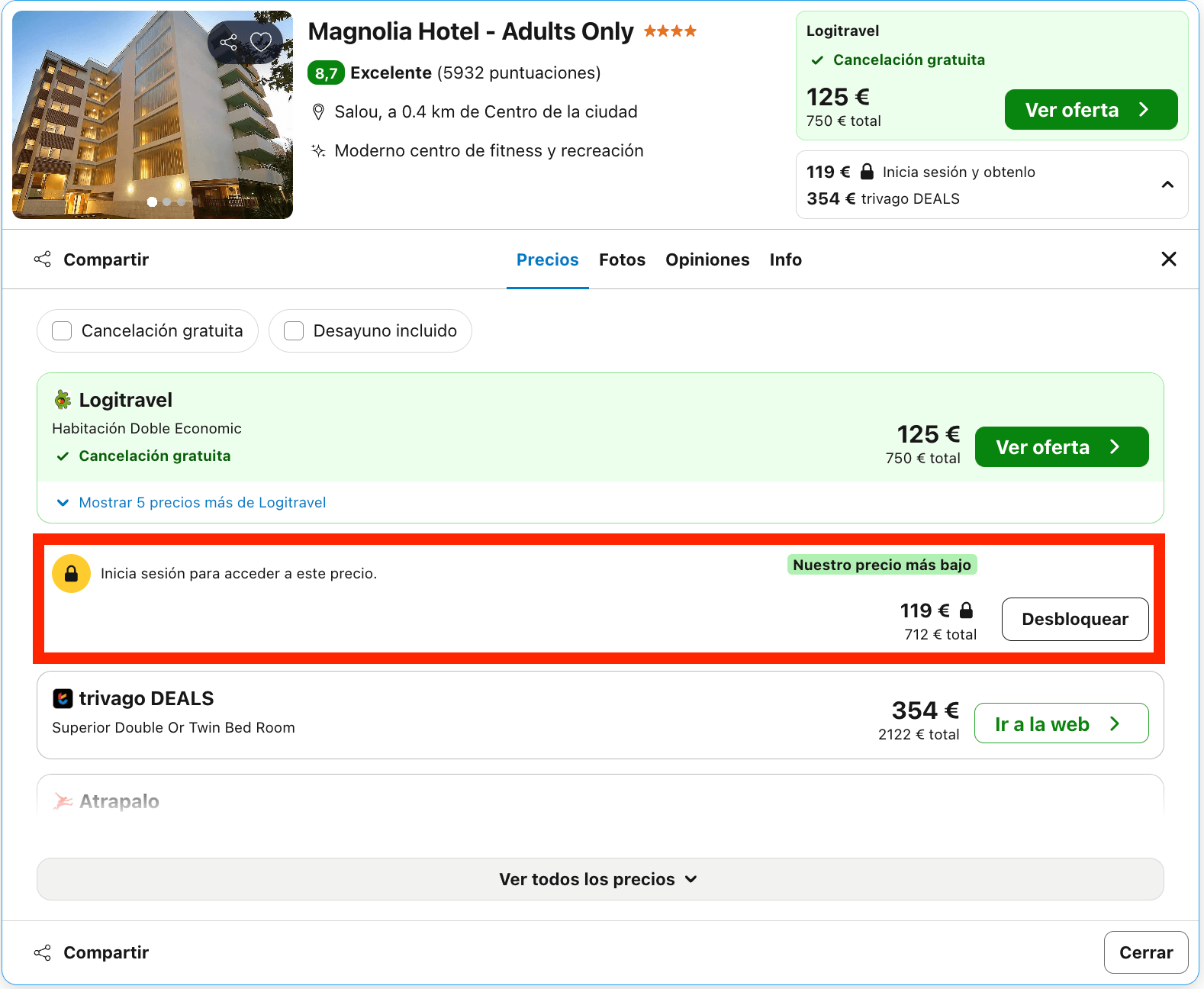The height and width of the screenshot is (989, 1204).
Task: Click sparkle icon beside fitness center text
Action: click(319, 150)
